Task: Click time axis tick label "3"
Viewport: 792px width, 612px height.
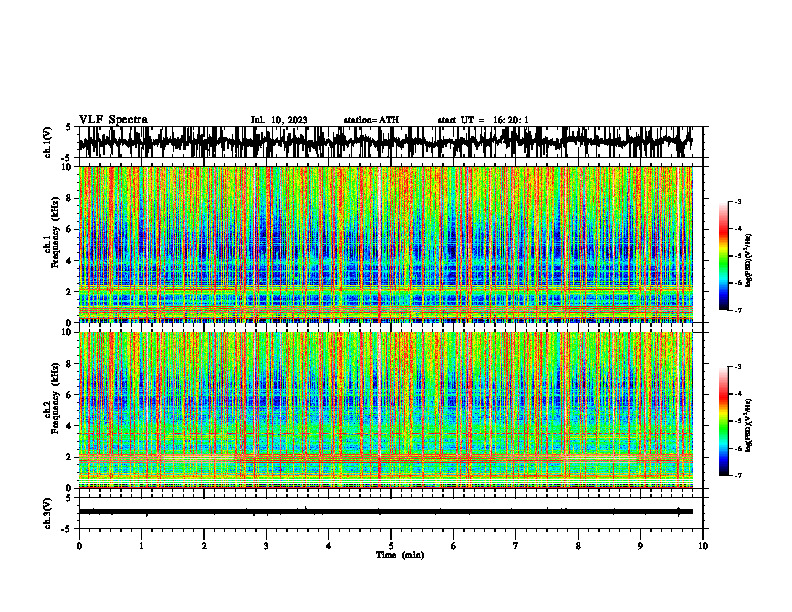Action: (x=266, y=546)
